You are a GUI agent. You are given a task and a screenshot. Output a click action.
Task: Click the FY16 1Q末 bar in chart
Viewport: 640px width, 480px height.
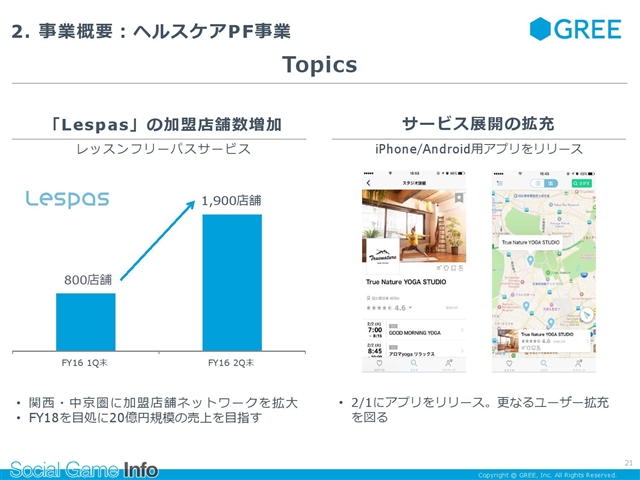tap(86, 322)
